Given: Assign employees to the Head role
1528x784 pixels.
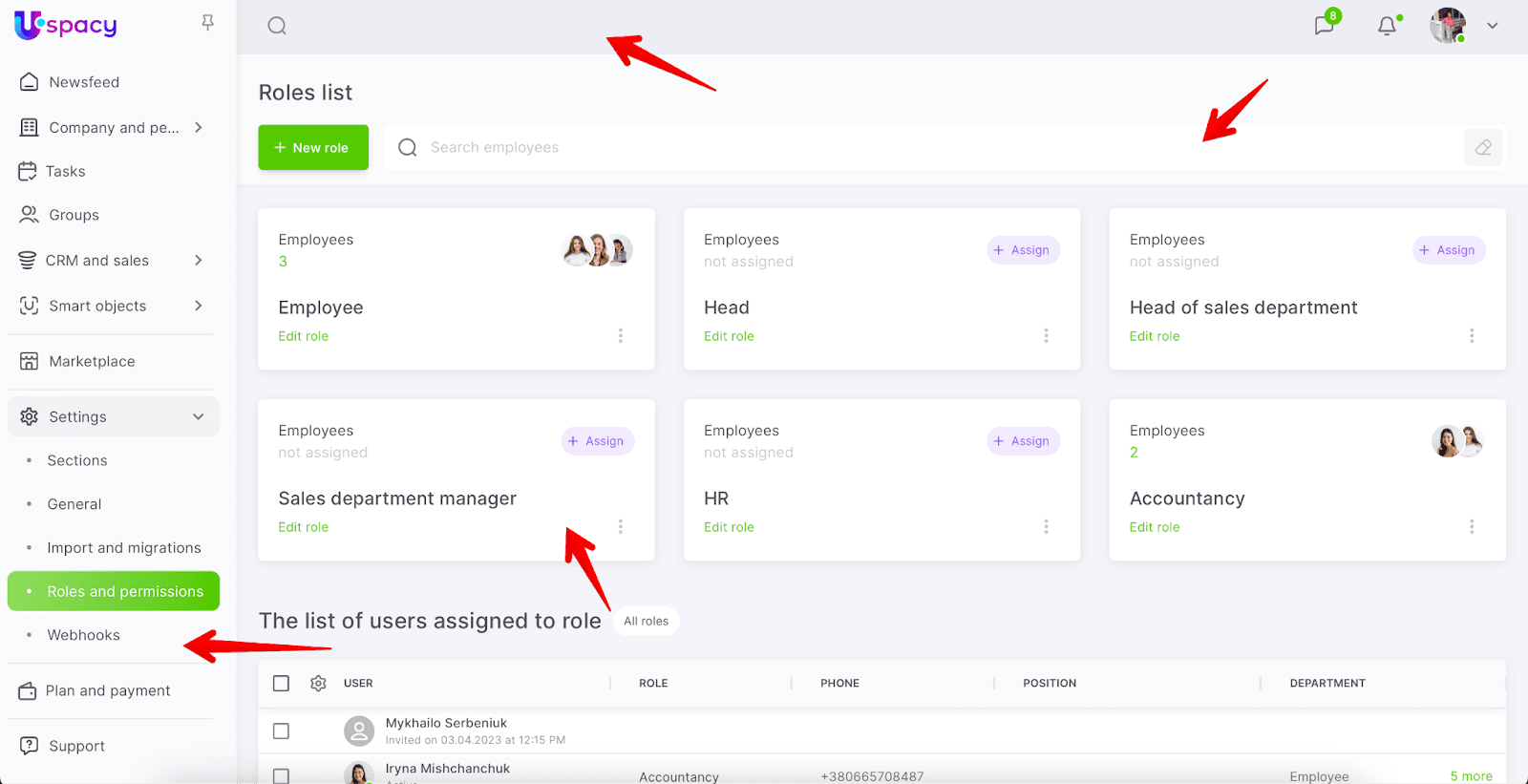Looking at the screenshot, I should (1022, 250).
